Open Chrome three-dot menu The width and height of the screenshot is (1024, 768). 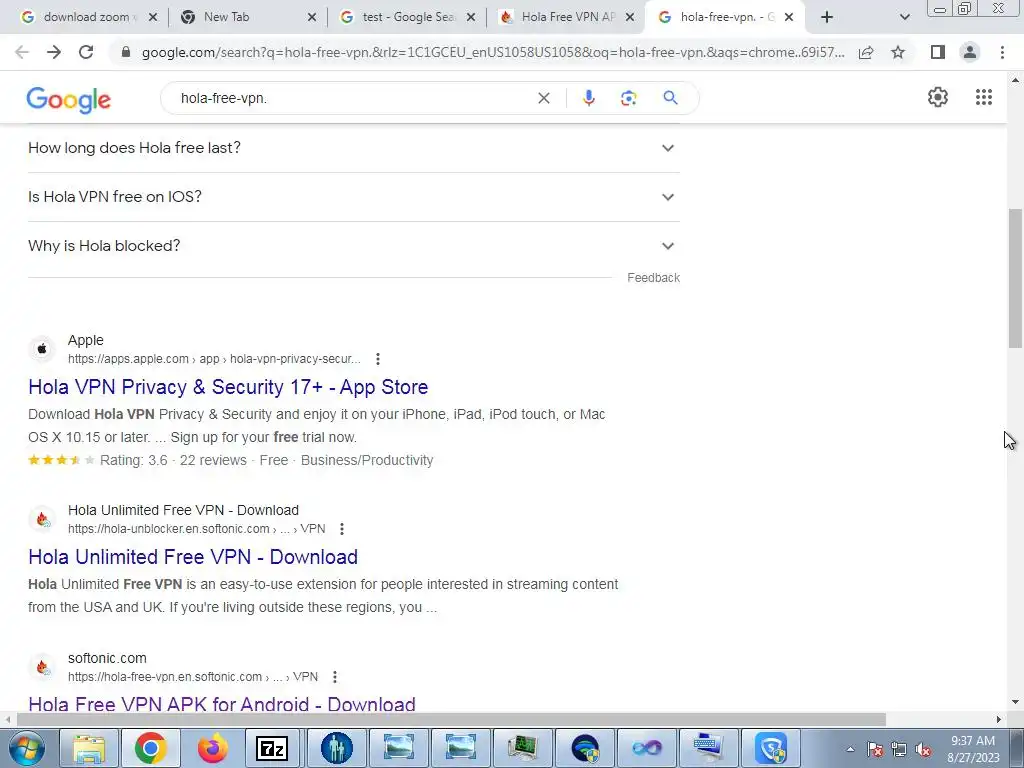(x=1002, y=52)
